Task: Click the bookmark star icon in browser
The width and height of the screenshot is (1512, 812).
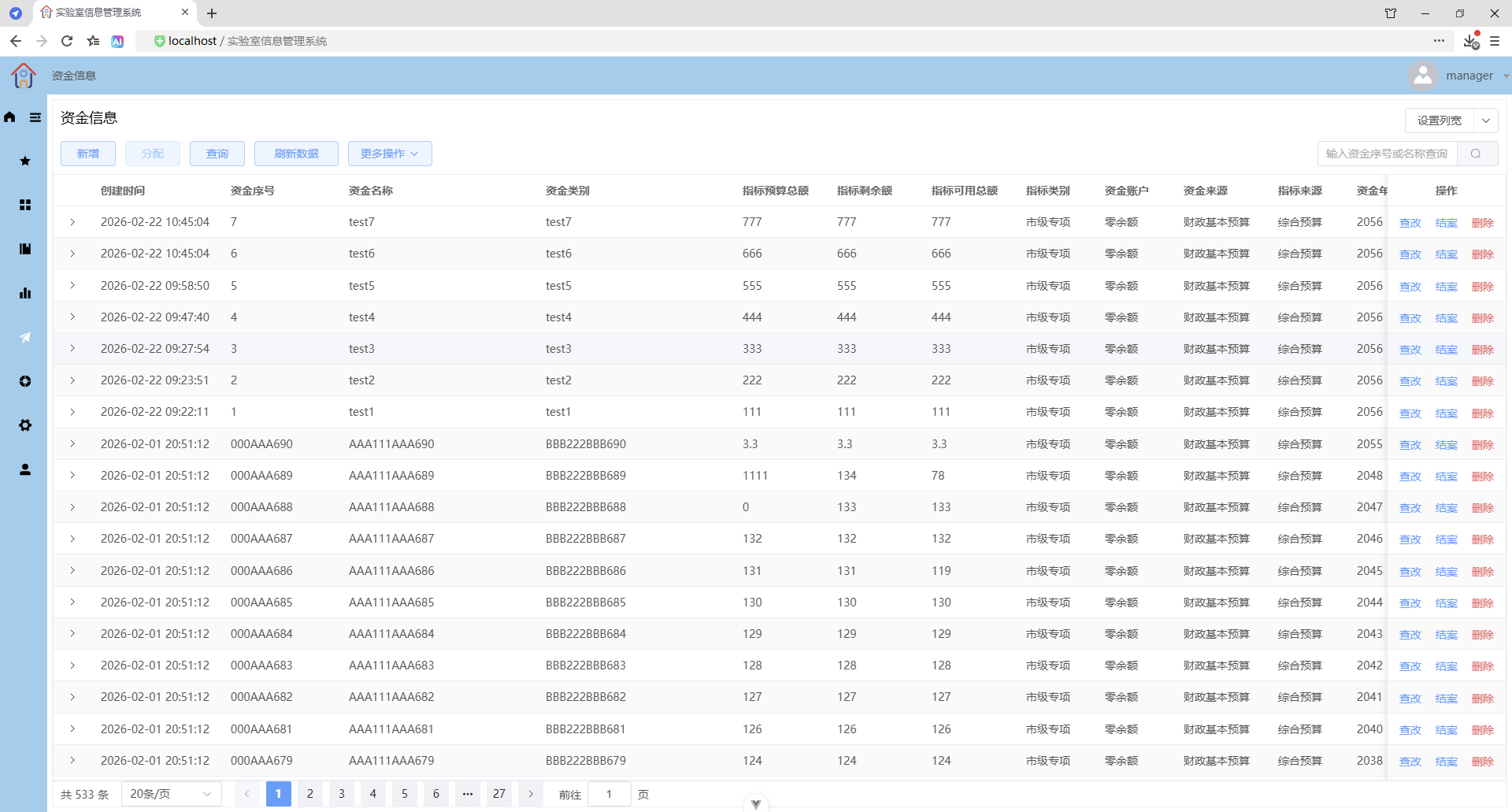Action: point(93,41)
